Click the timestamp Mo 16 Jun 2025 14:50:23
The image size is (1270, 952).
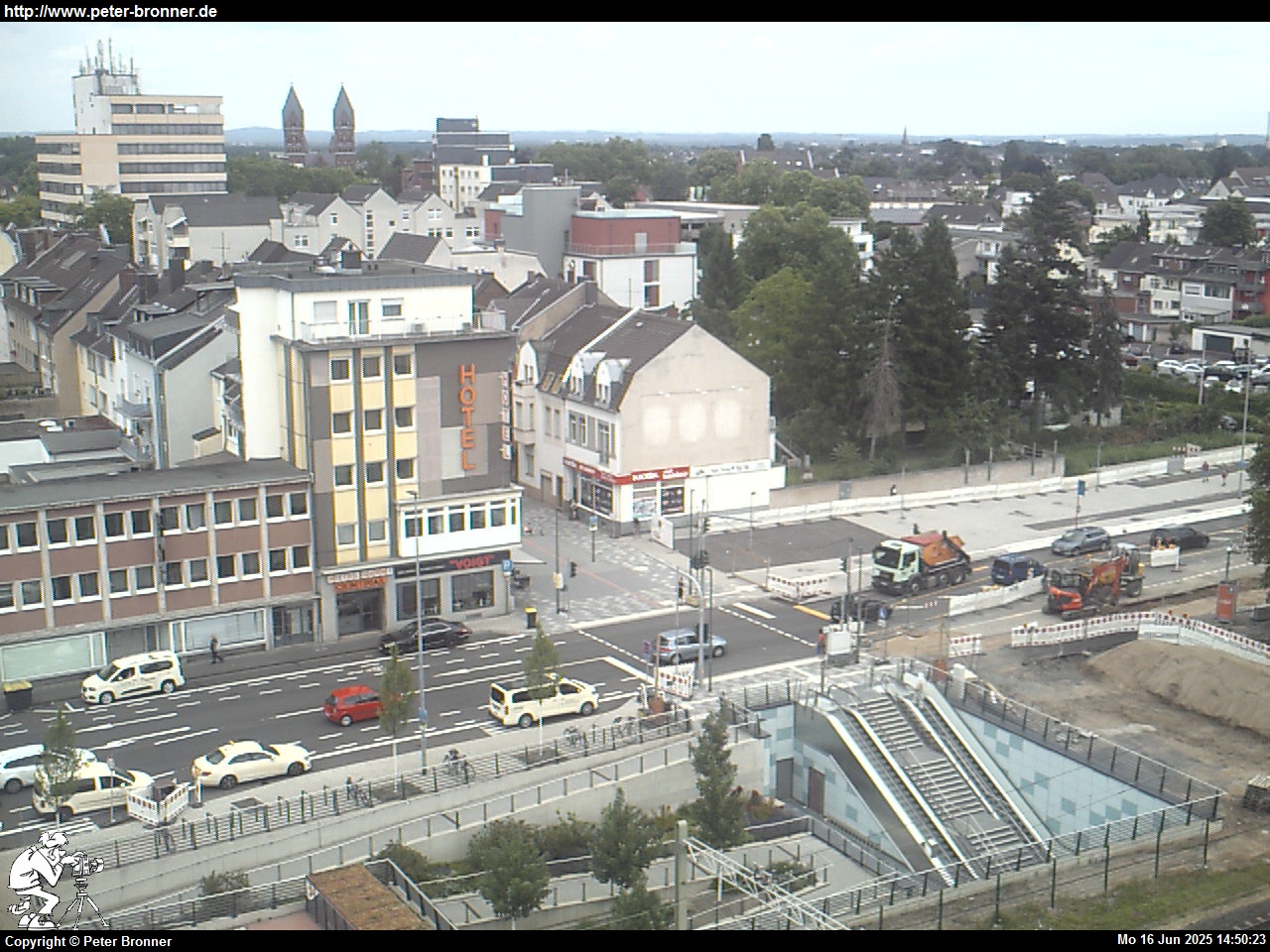[1191, 940]
